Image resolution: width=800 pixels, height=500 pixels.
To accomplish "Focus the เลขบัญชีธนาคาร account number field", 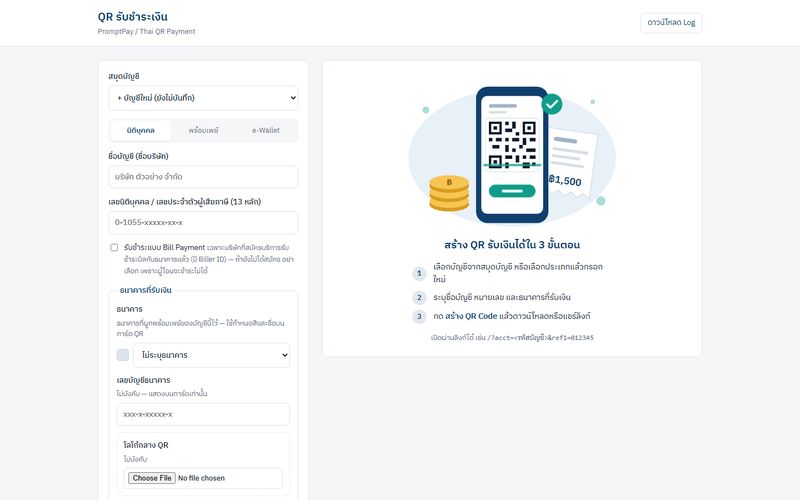I will pyautogui.click(x=203, y=414).
